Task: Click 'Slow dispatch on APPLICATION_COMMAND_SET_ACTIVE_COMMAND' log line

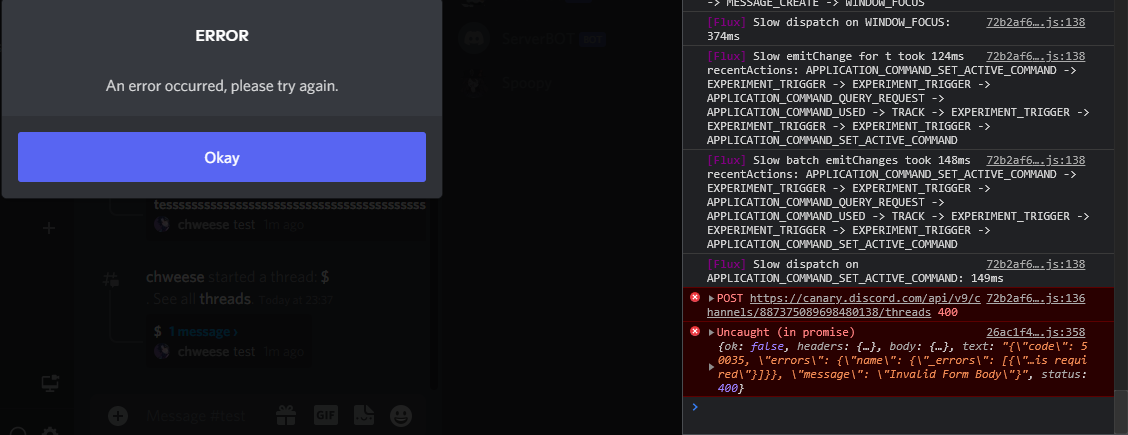Action: pyautogui.click(x=855, y=271)
